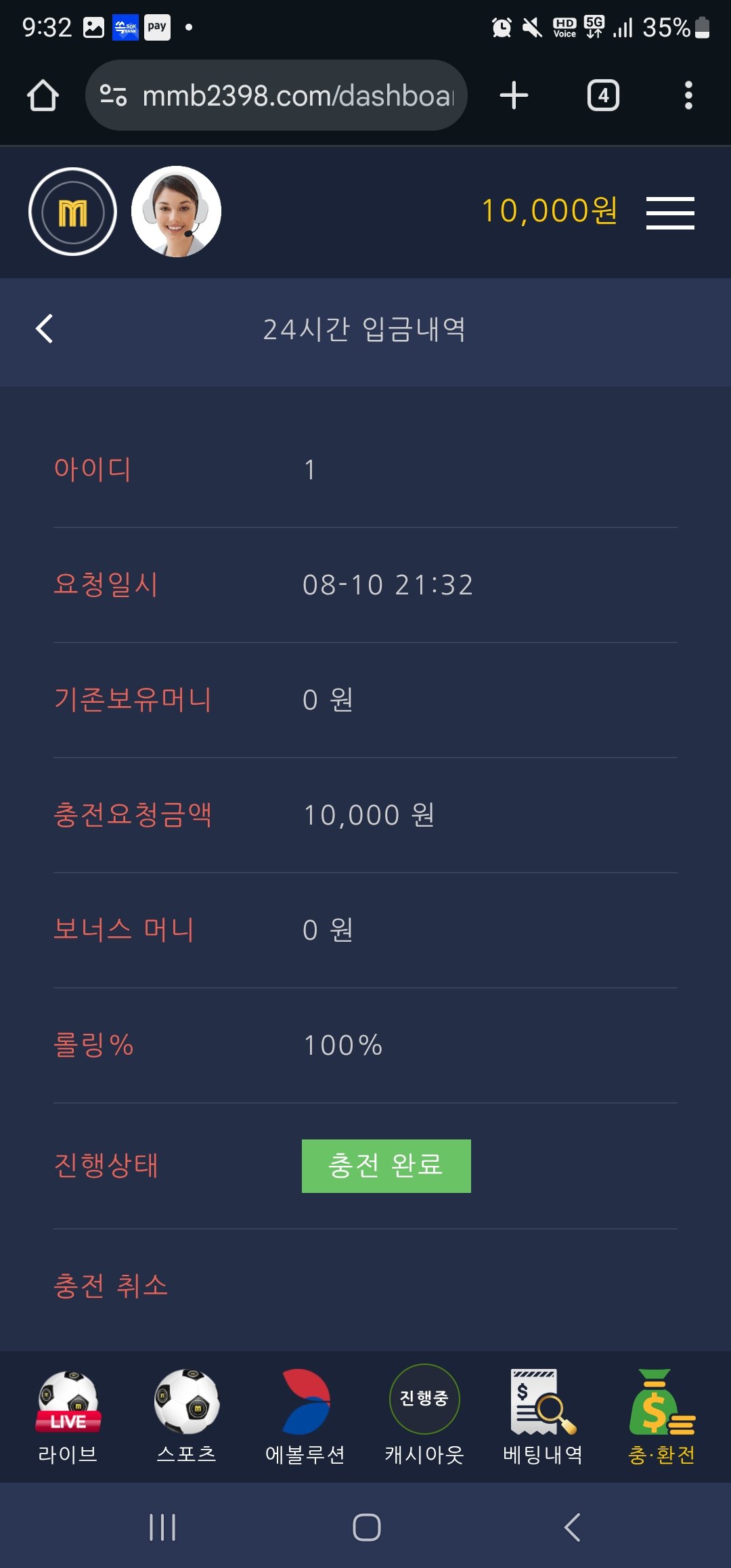The width and height of the screenshot is (731, 1568).
Task: Open a new browser tab
Action: click(x=514, y=95)
